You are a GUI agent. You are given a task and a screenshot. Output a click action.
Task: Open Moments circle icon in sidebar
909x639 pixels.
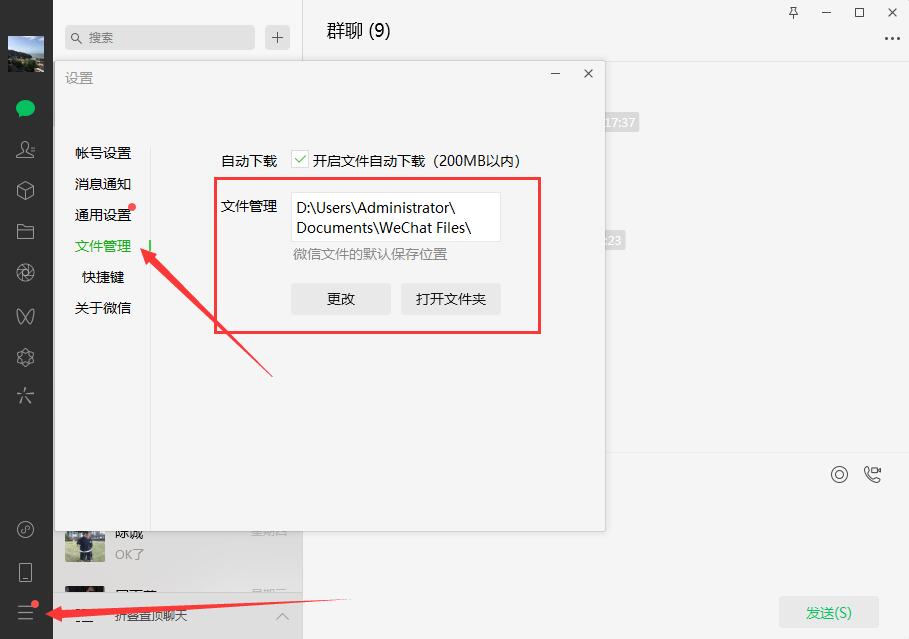click(x=25, y=272)
